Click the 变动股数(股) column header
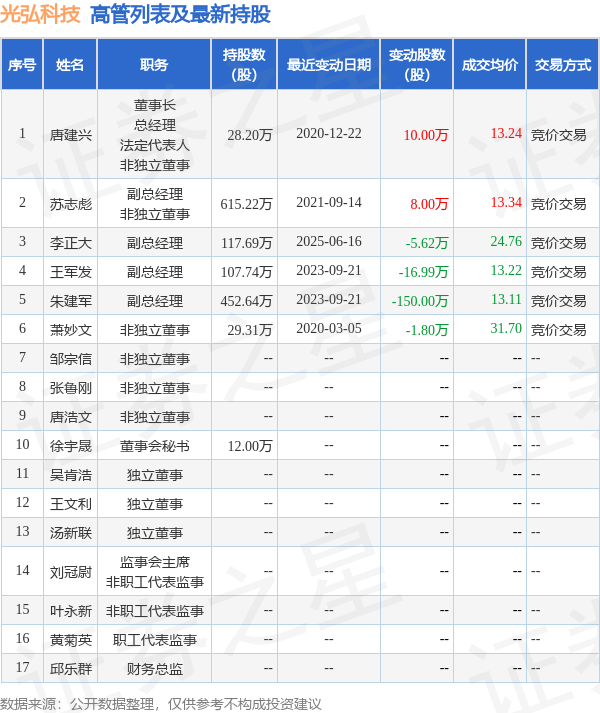Image resolution: width=600 pixels, height=713 pixels. [417, 64]
